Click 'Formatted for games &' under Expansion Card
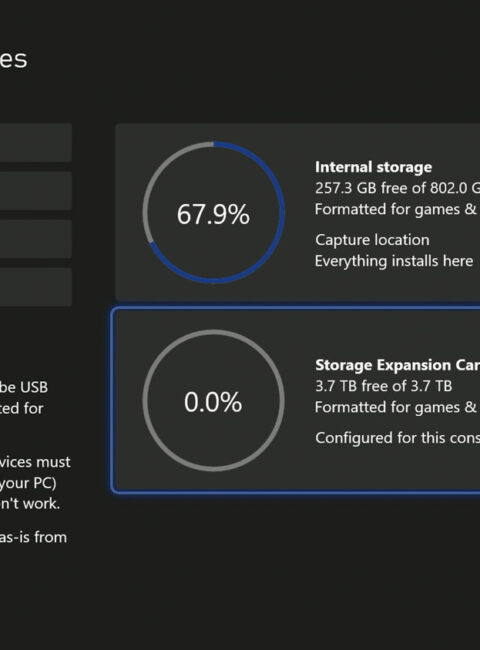The width and height of the screenshot is (480, 650). tap(395, 407)
